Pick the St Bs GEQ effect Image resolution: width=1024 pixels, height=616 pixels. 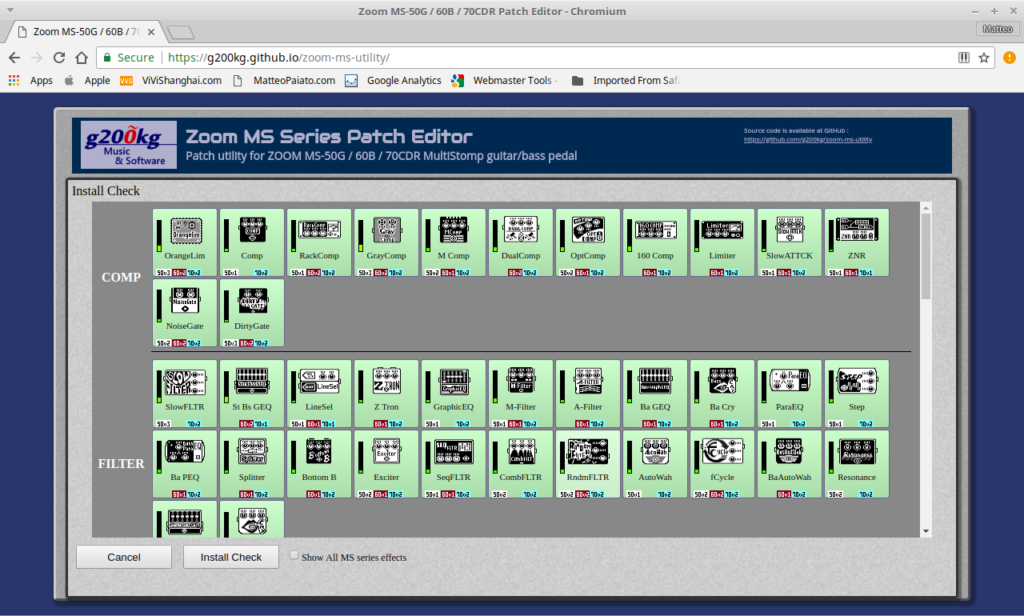pyautogui.click(x=252, y=394)
